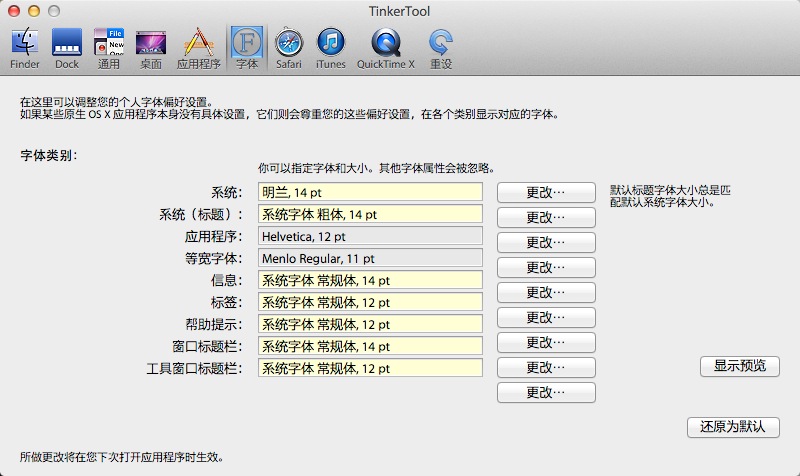The image size is (800, 476).
Task: Switch to the 通用 pane
Action: point(109,48)
